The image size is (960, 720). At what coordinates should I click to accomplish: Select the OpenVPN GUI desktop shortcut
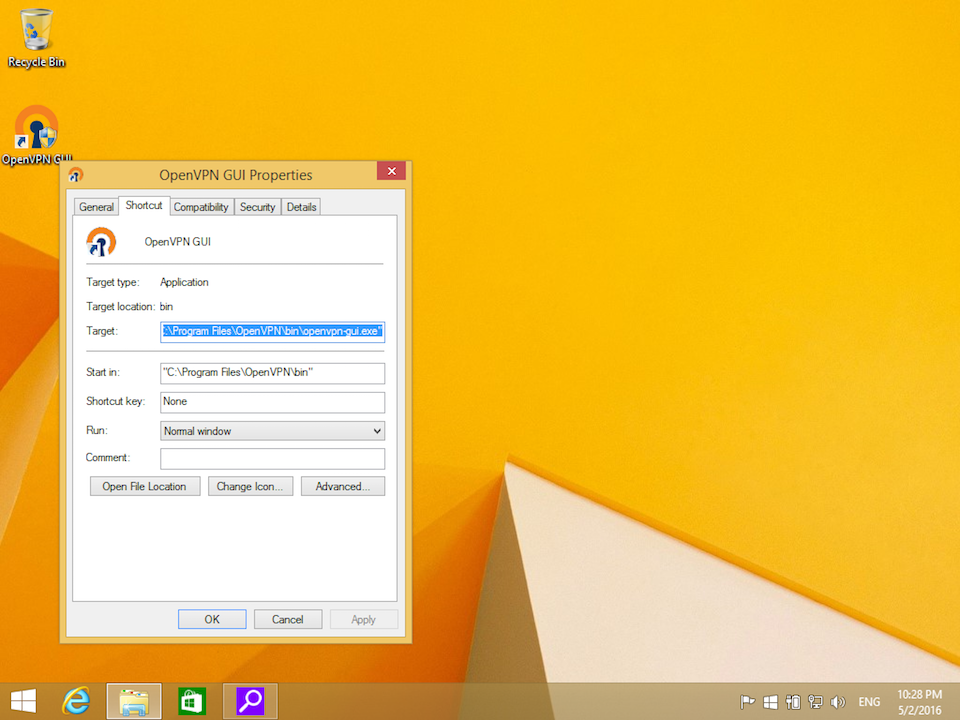click(x=36, y=135)
